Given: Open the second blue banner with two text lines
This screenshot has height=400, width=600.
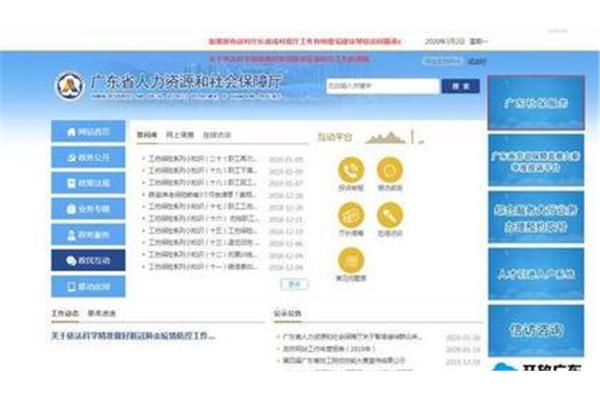Looking at the screenshot, I should pyautogui.click(x=536, y=160).
